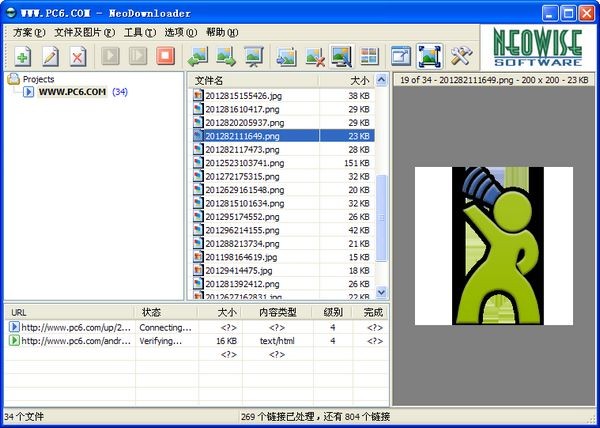This screenshot has height=428, width=600.
Task: Select file 2012523103741.png
Action: coord(245,163)
